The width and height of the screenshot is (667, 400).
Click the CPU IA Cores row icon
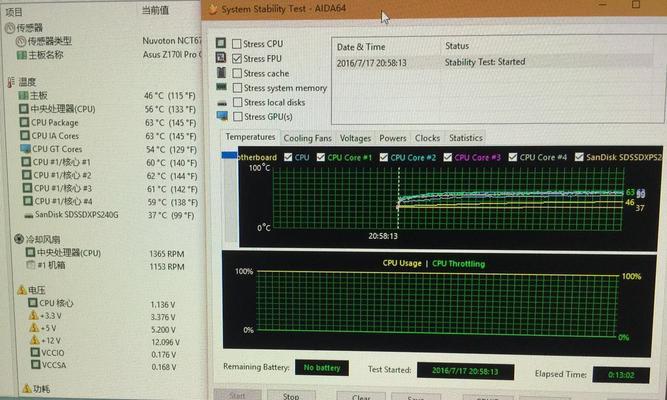tap(25, 136)
